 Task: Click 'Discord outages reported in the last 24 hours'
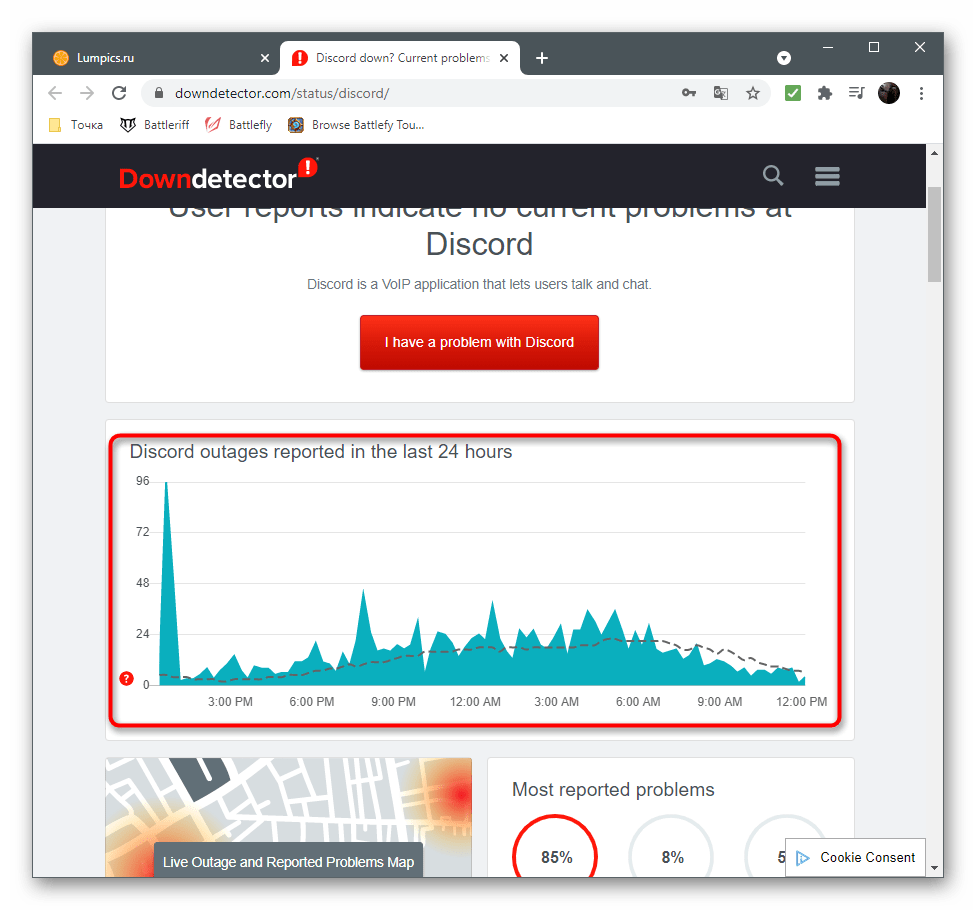tap(321, 451)
